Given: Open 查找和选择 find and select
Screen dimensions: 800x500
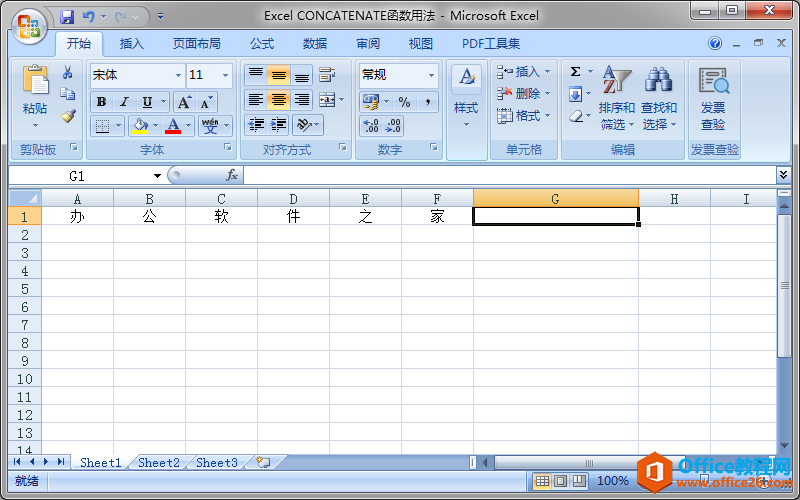Looking at the screenshot, I should (x=659, y=97).
